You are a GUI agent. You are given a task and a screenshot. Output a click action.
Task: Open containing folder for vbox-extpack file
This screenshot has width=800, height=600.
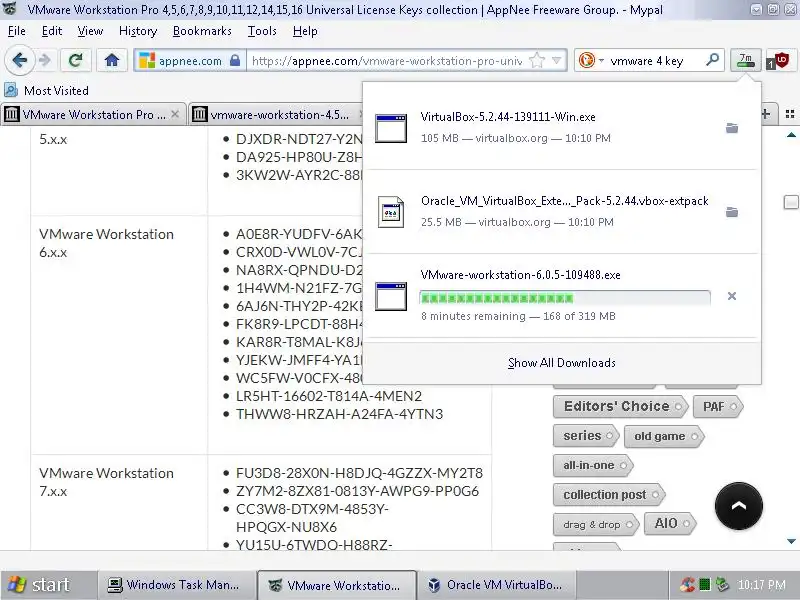tap(732, 211)
